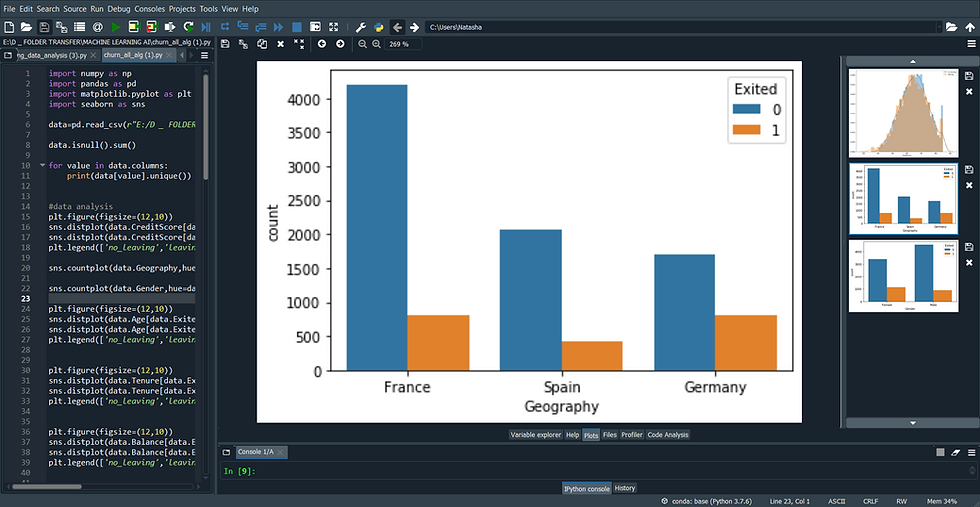The image size is (980, 507).
Task: Continue execution until next breakpoint
Action: 279,27
